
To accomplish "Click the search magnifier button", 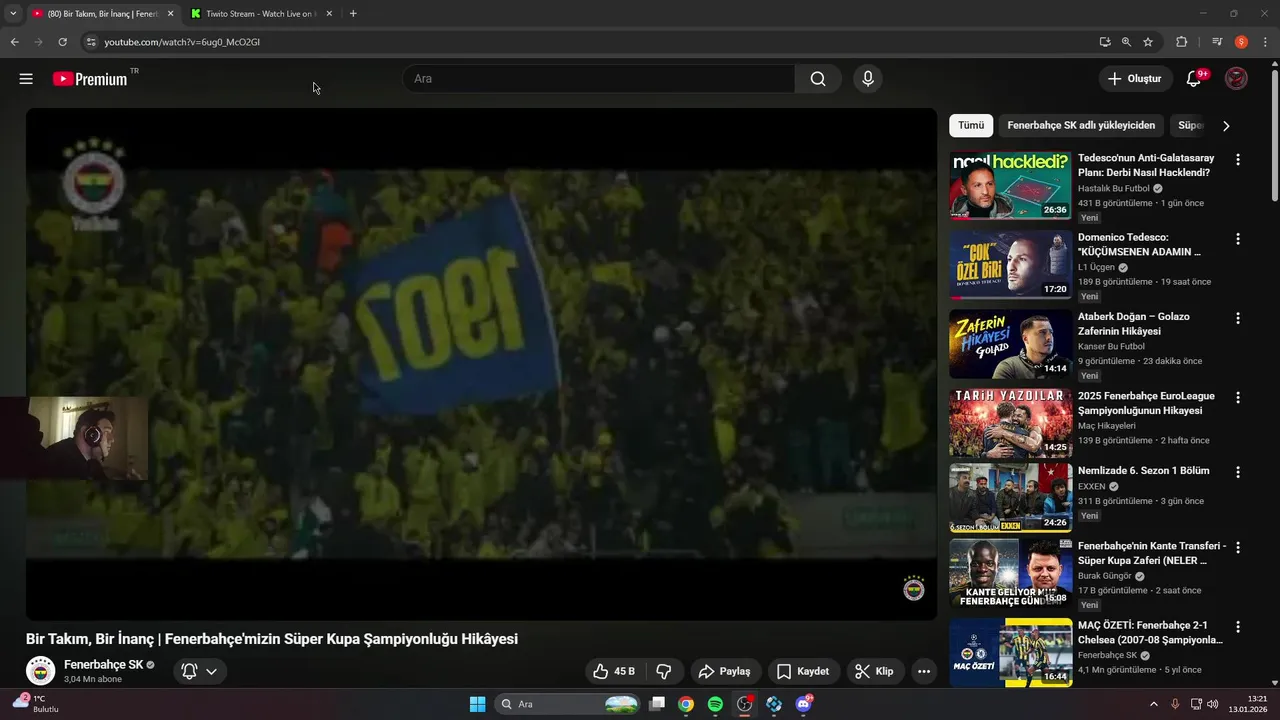I will point(818,79).
